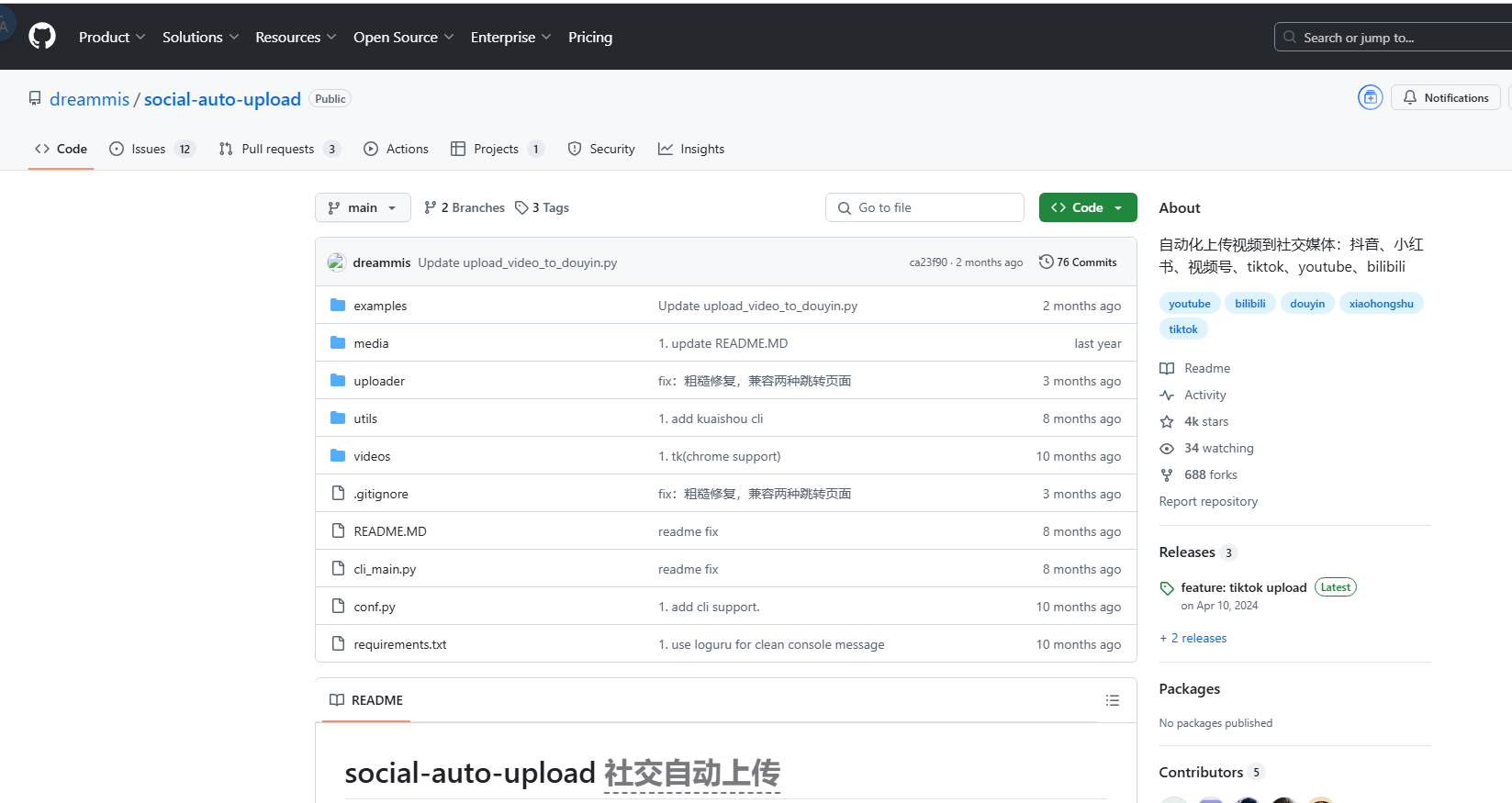Click the folder icon beside uploader
The image size is (1512, 803).
[x=338, y=380]
